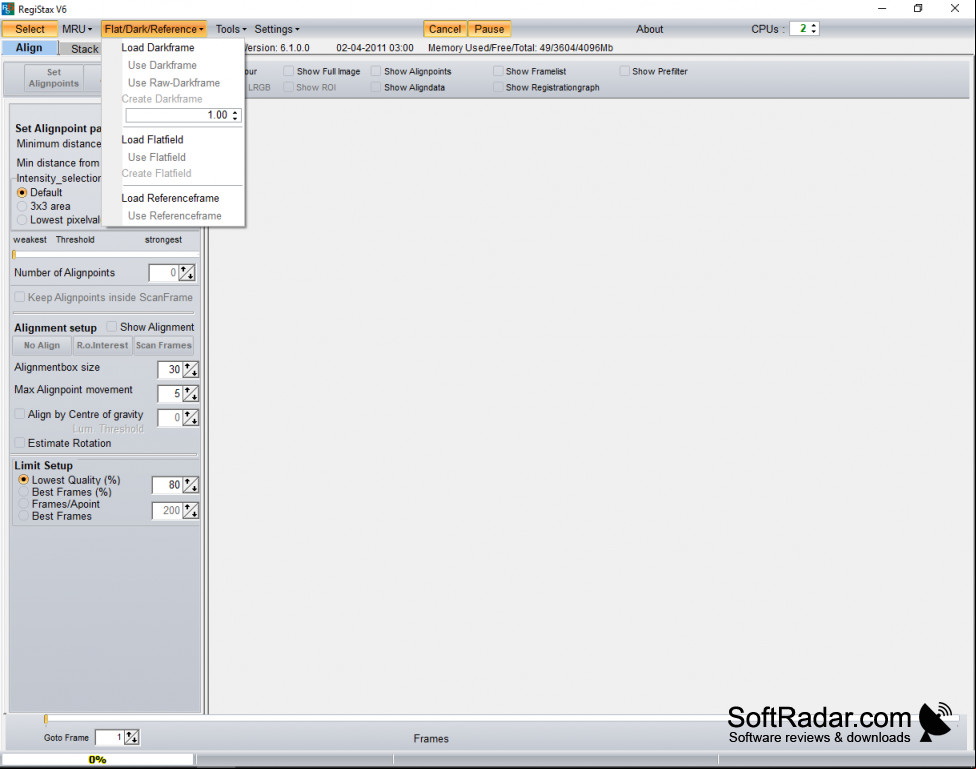Open the About item
976x769 pixels.
pyautogui.click(x=649, y=29)
